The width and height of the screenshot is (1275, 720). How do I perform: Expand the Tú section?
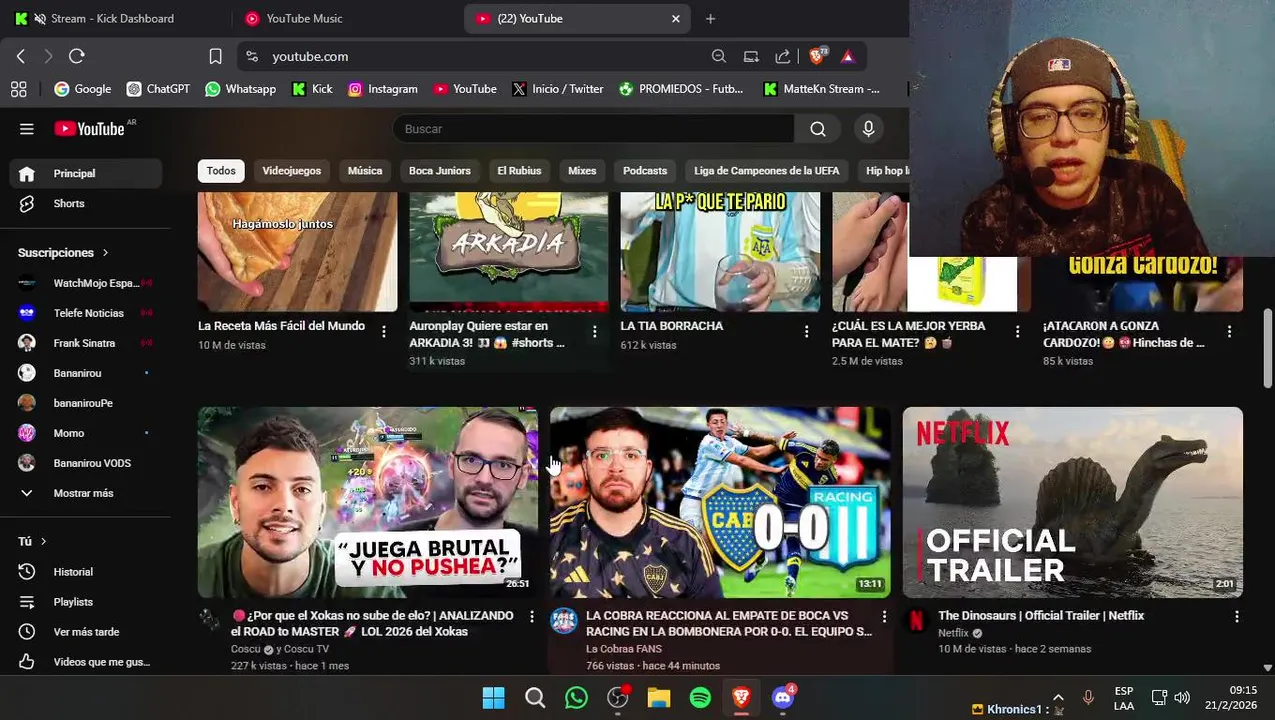click(33, 541)
